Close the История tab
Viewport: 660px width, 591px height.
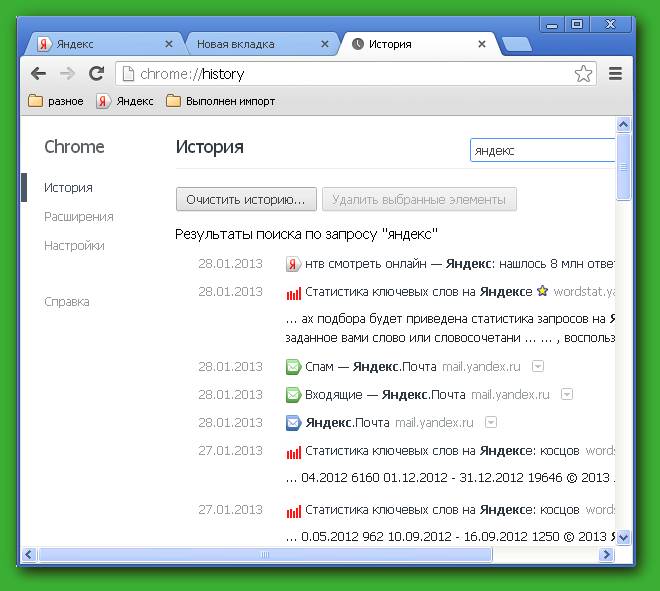click(482, 44)
